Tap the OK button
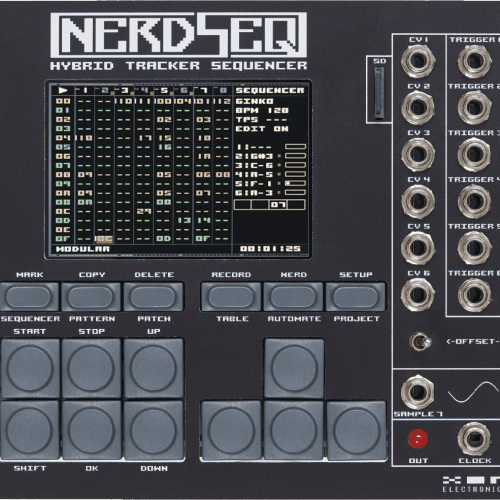This screenshot has height=500, width=500. pyautogui.click(x=91, y=430)
